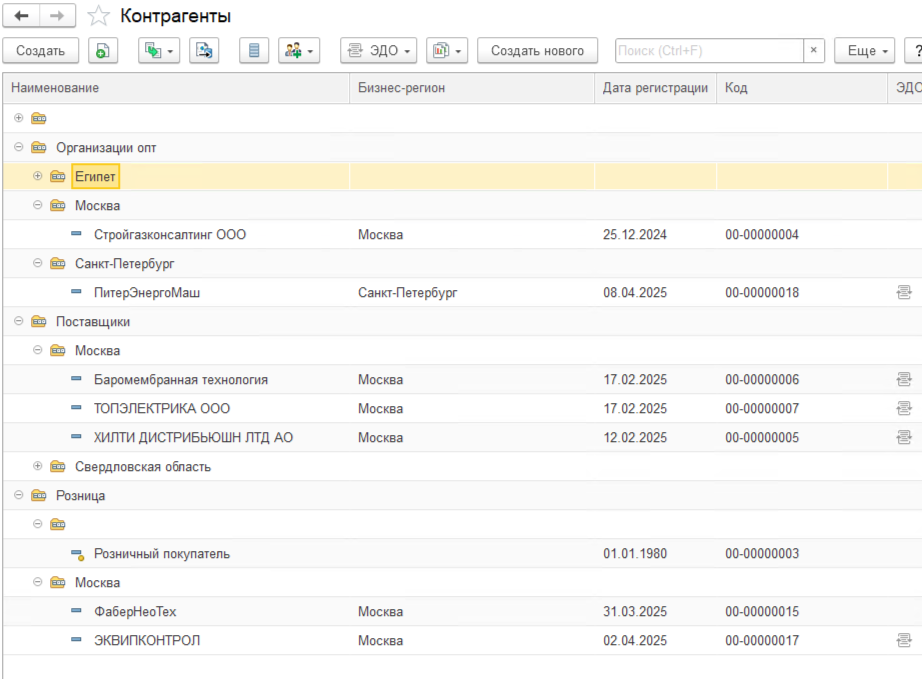Go back with the left arrow button
Screen dimensions: 922x679
coord(22,16)
